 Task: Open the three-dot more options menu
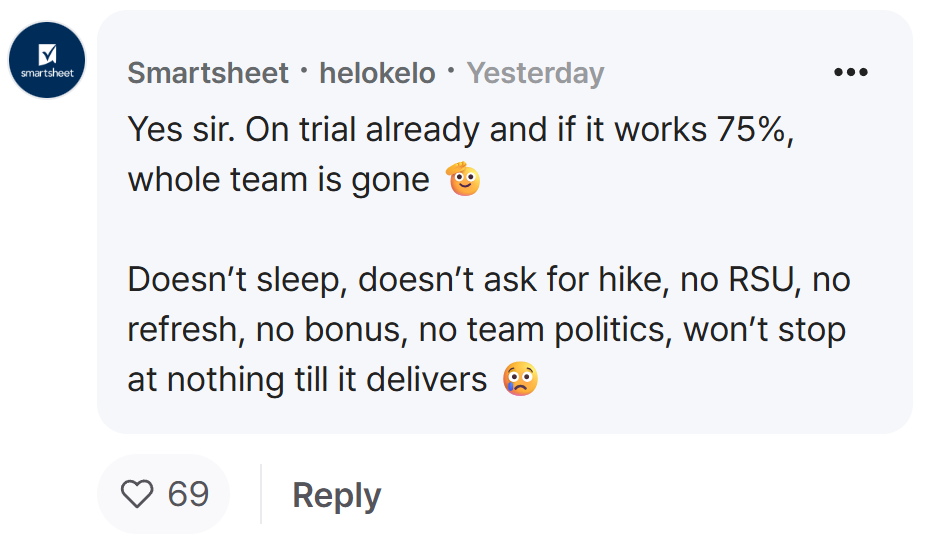(850, 72)
